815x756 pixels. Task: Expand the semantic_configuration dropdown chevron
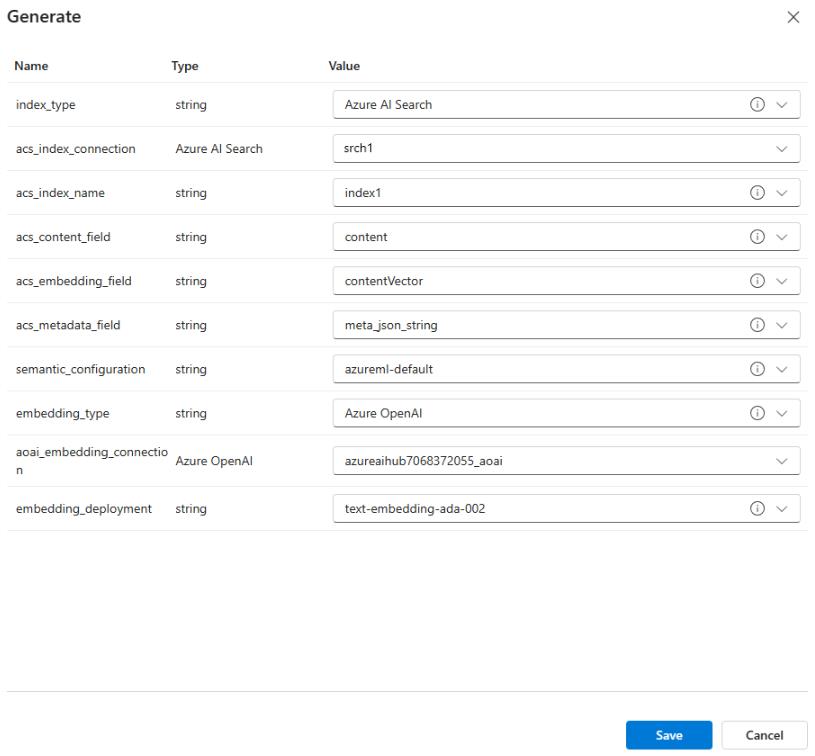point(782,369)
